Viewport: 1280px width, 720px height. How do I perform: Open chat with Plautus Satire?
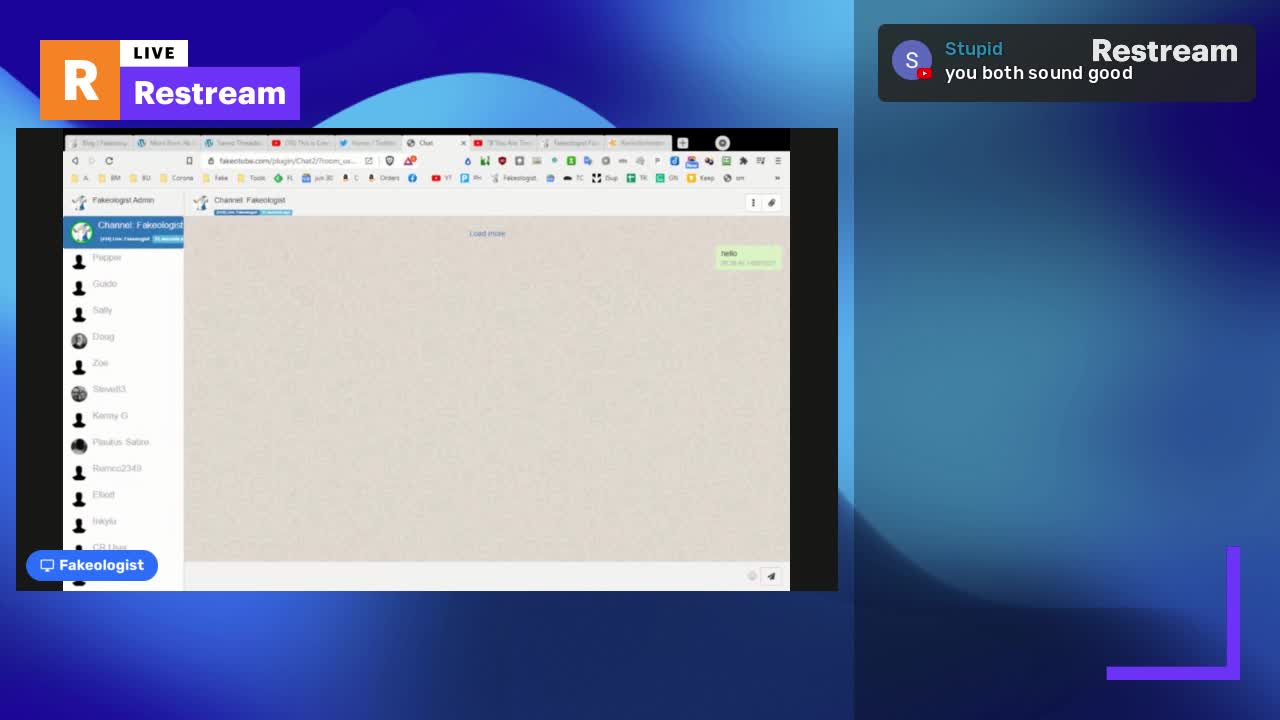[123, 443]
